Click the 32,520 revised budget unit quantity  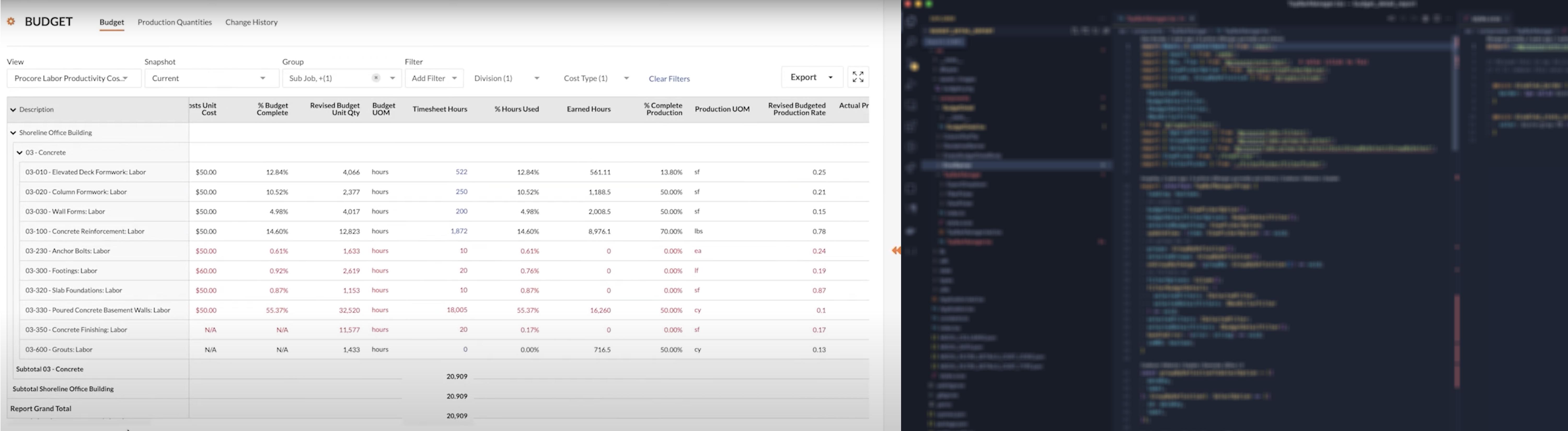pyautogui.click(x=349, y=311)
